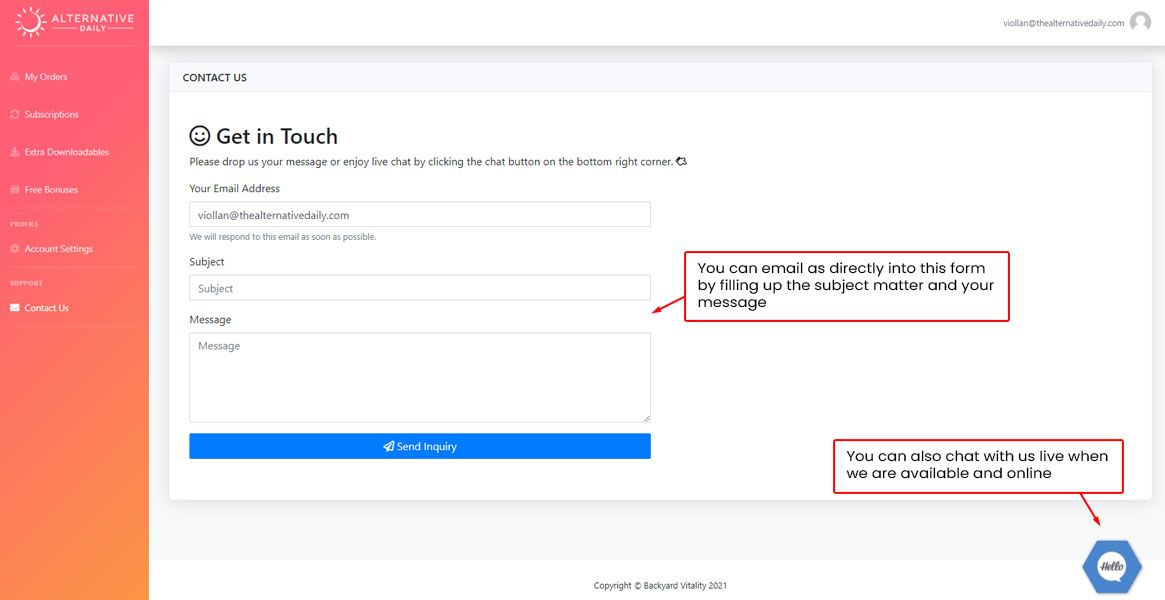This screenshot has width=1165, height=600.
Task: Click the paper plane icon on Send Inquiry
Action: point(388,447)
